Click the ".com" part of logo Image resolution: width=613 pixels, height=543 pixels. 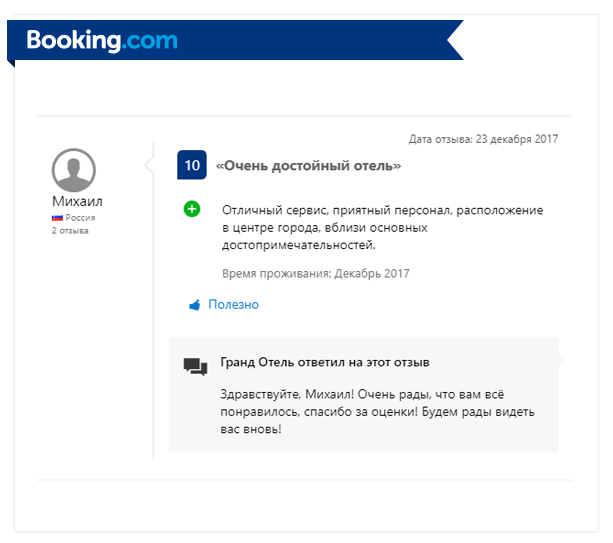click(x=149, y=40)
